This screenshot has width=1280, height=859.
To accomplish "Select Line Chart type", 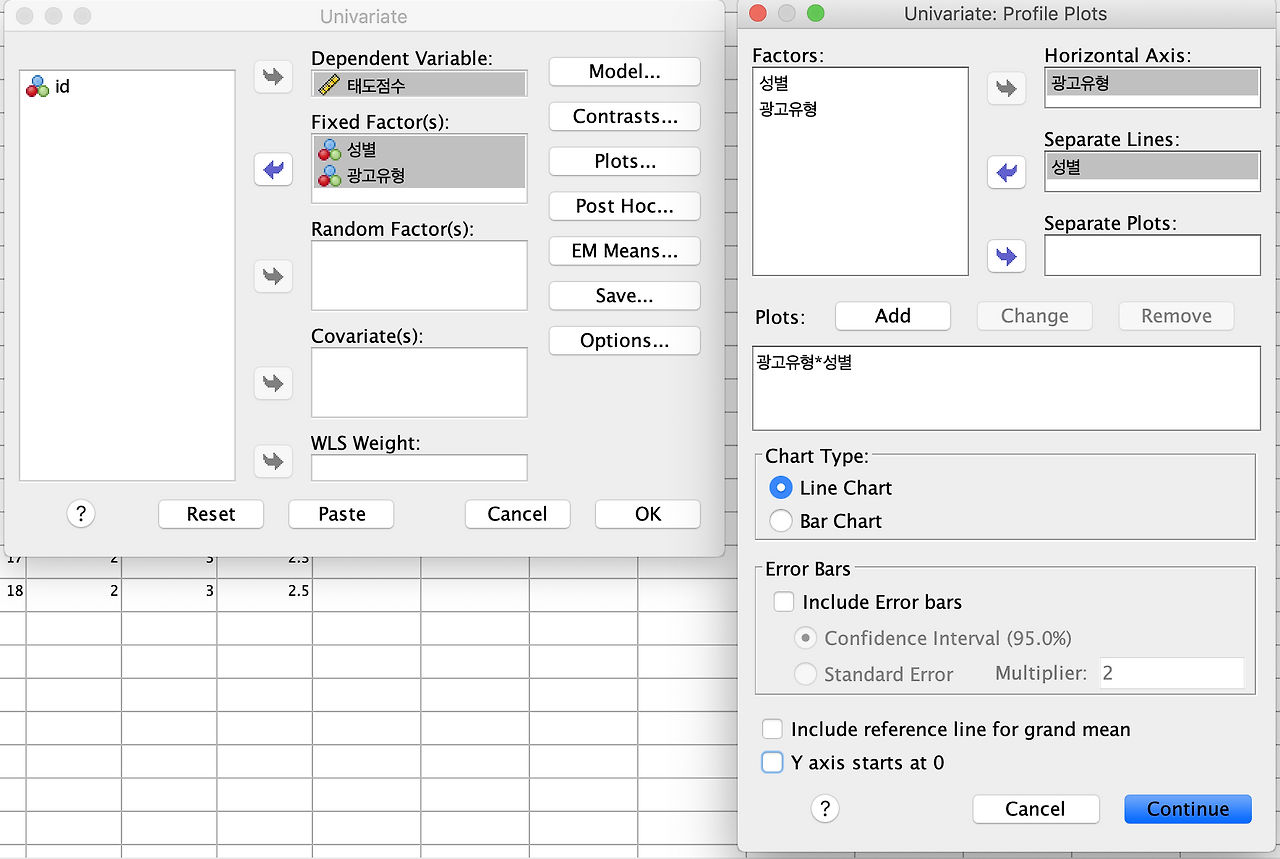I will coord(780,488).
